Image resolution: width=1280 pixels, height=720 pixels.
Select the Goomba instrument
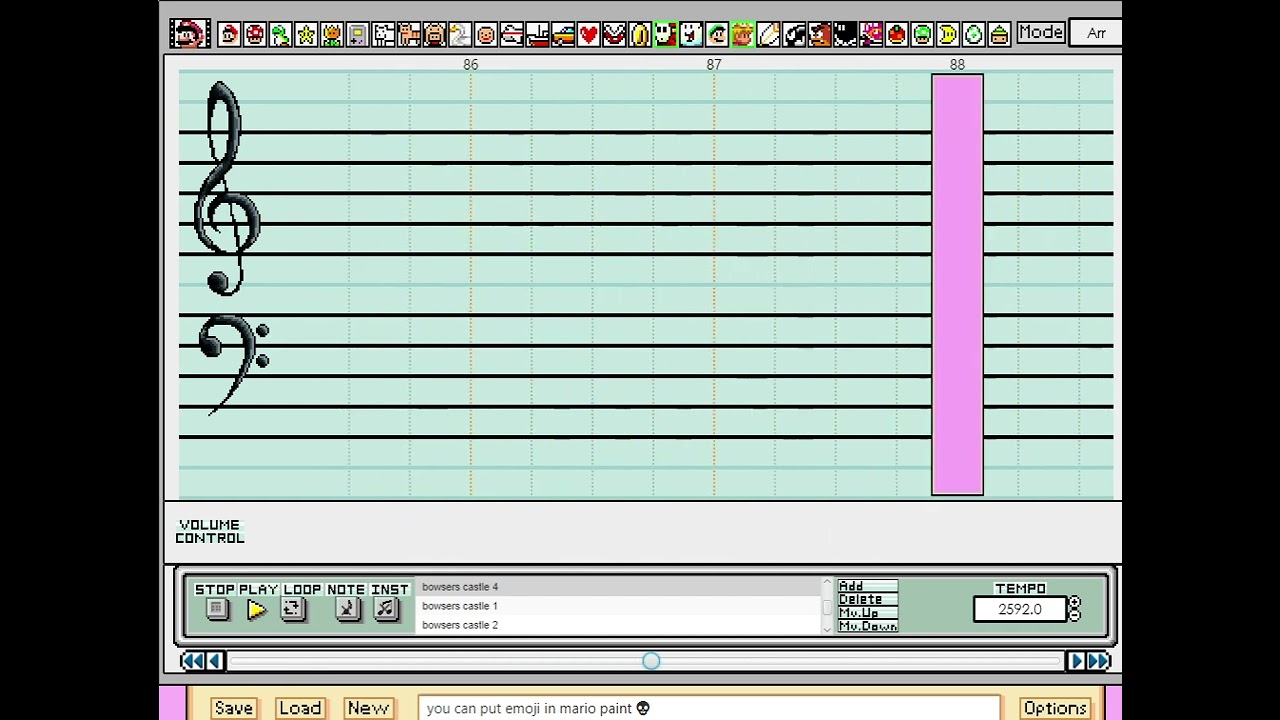pyautogui.click(x=819, y=35)
